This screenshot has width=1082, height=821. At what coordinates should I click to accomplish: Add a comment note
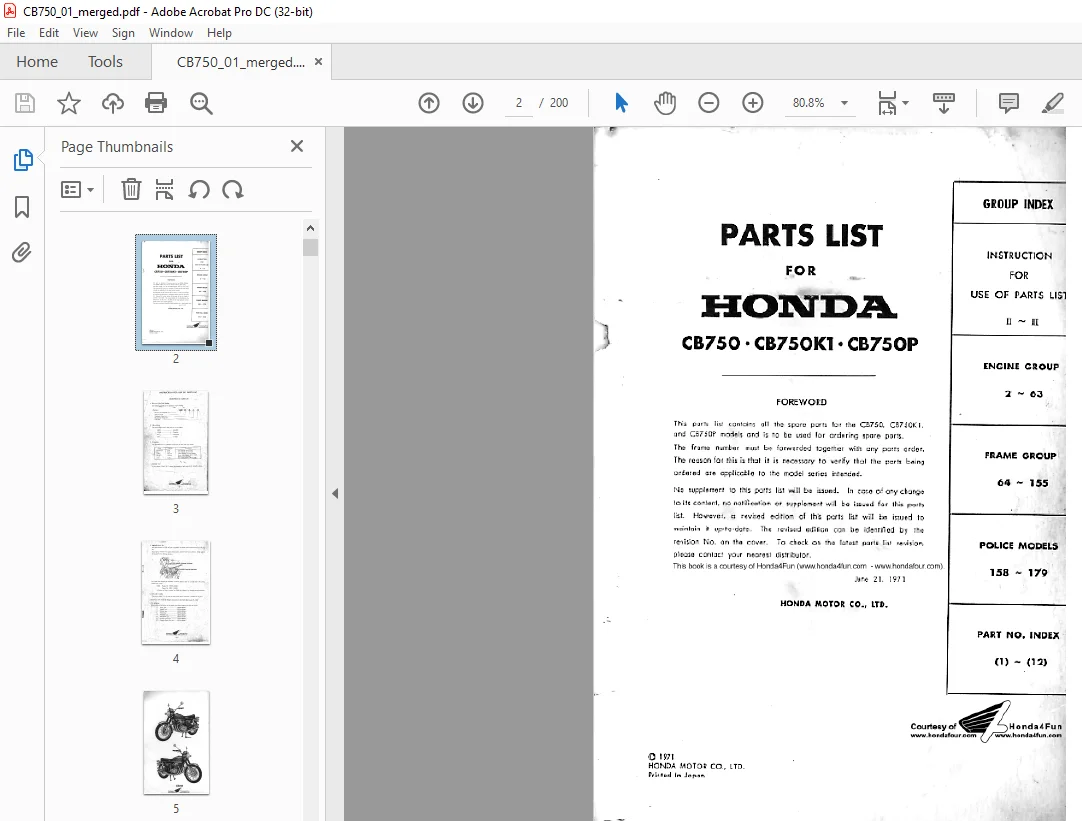[x=1008, y=103]
